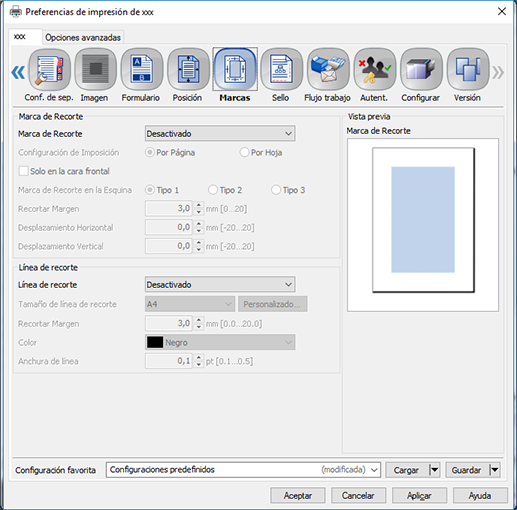Open the Flujo trabajo icon
Viewport: 517px width, 510px height.
[x=328, y=69]
